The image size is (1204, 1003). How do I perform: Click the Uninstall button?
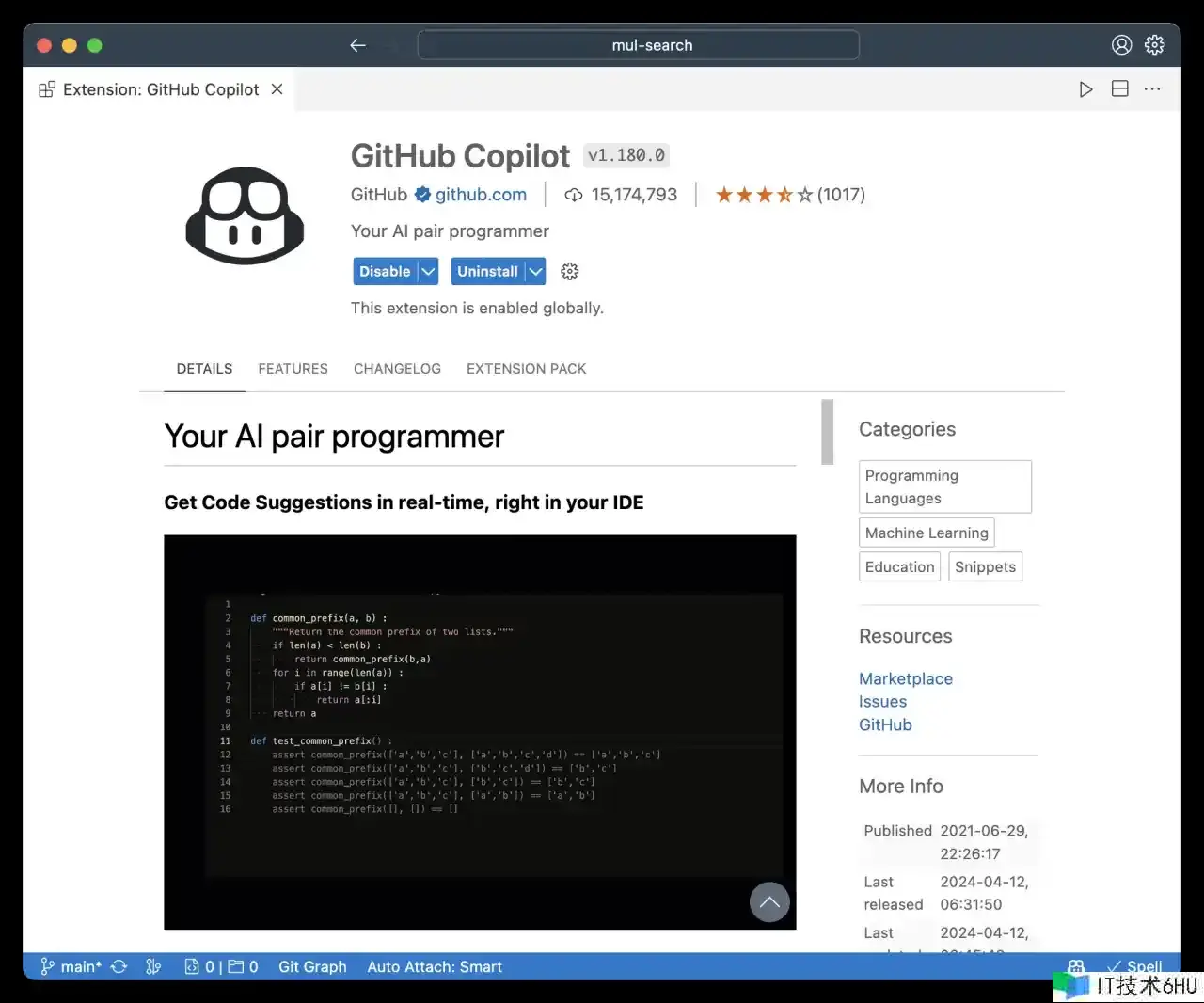click(487, 271)
